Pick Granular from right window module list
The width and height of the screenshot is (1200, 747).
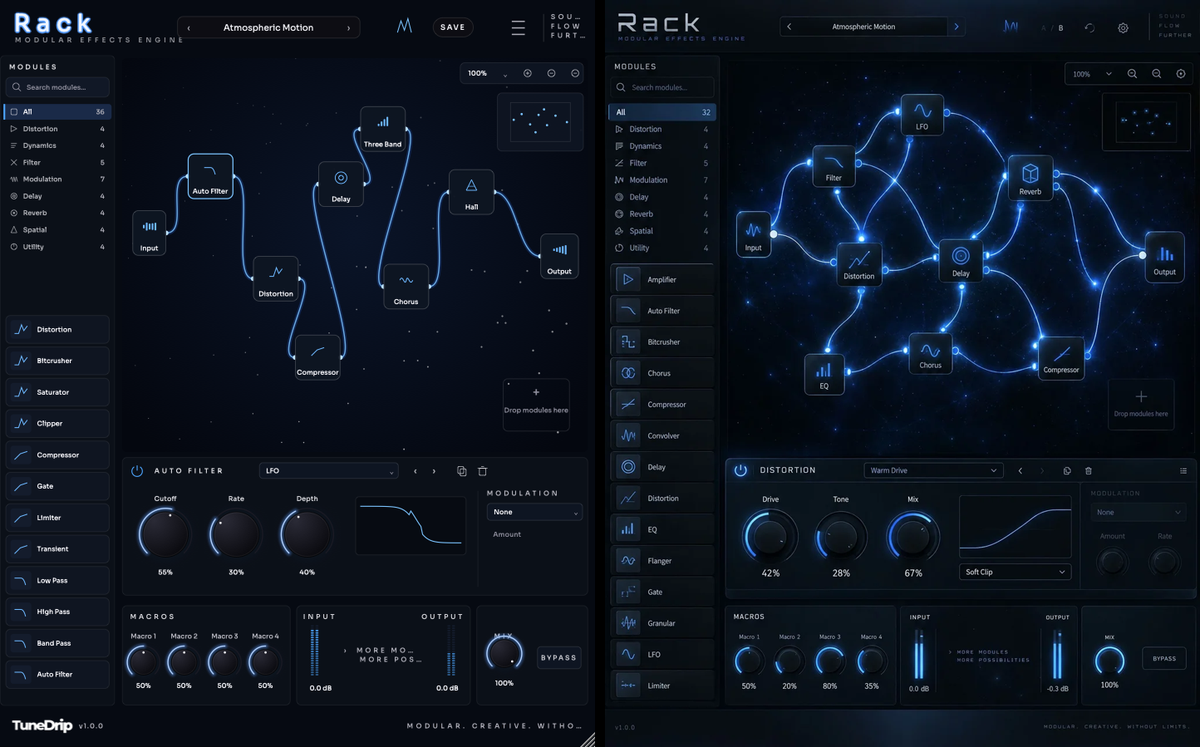coord(664,623)
